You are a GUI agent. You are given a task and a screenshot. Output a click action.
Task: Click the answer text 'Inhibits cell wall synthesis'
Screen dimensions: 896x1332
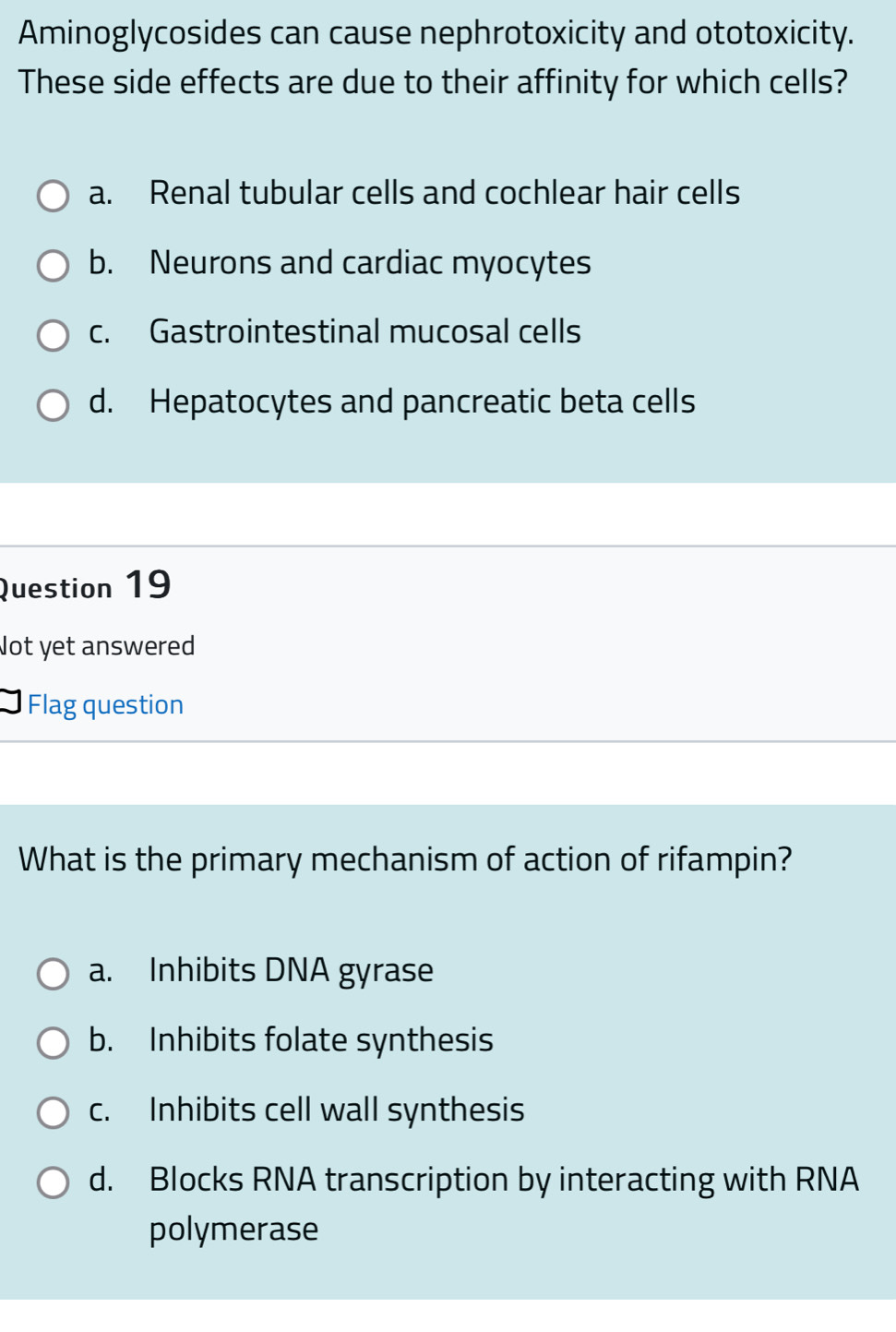[x=336, y=1110]
